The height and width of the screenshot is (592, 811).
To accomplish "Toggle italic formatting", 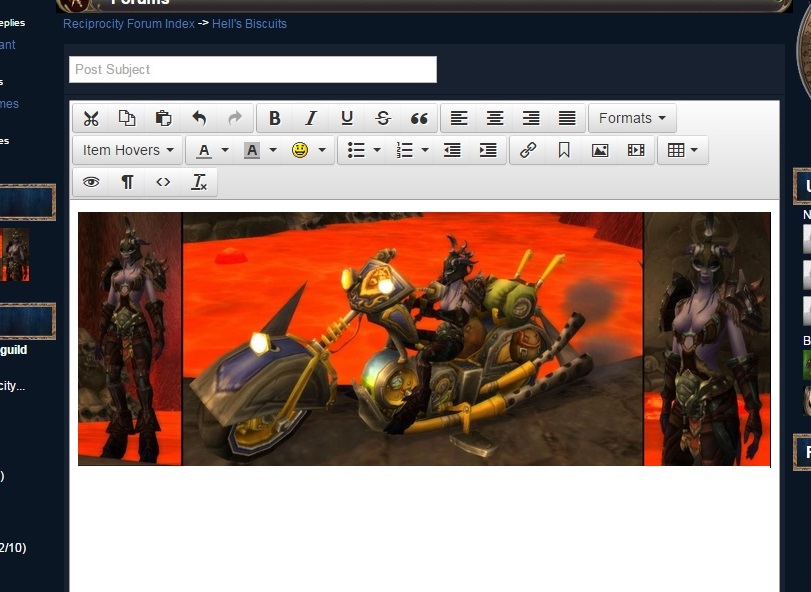I will click(311, 118).
